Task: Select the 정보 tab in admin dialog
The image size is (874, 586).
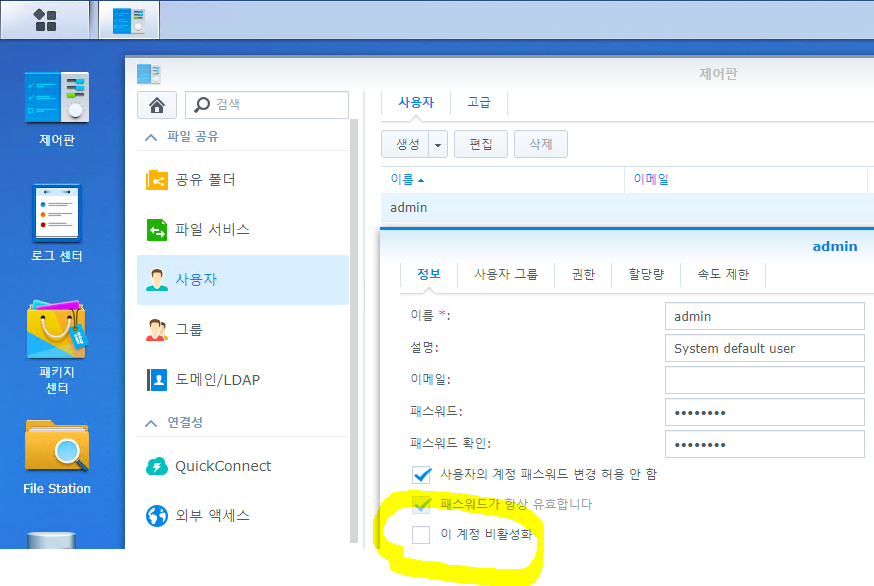Action: pyautogui.click(x=429, y=274)
